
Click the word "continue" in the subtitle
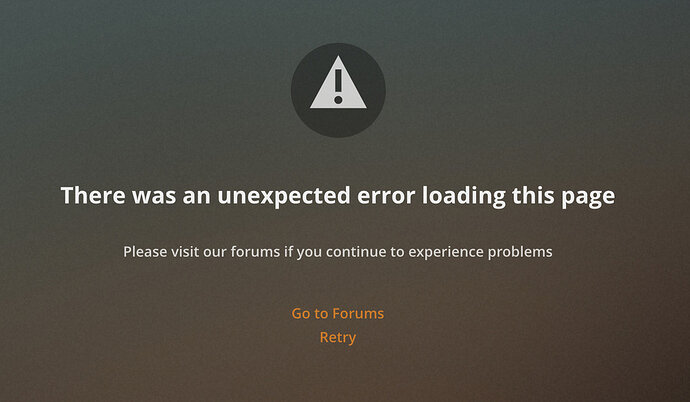pos(356,252)
